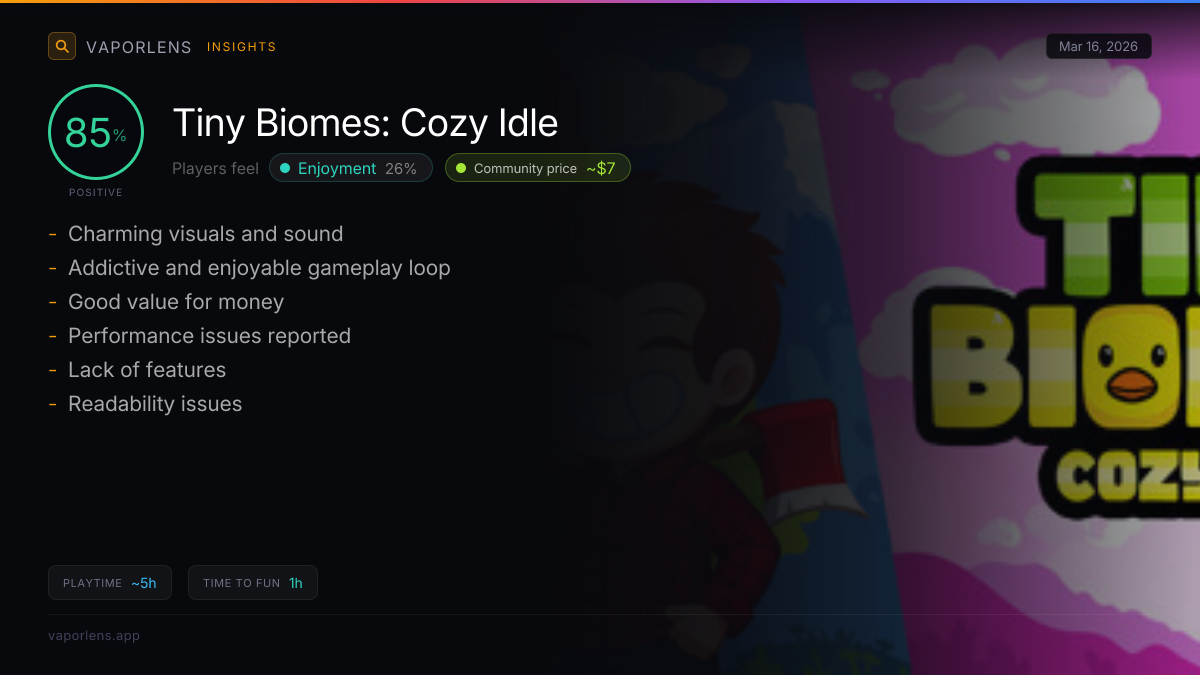Click the VaporLens magnifier logo icon
Viewport: 1200px width, 675px height.
(62, 46)
